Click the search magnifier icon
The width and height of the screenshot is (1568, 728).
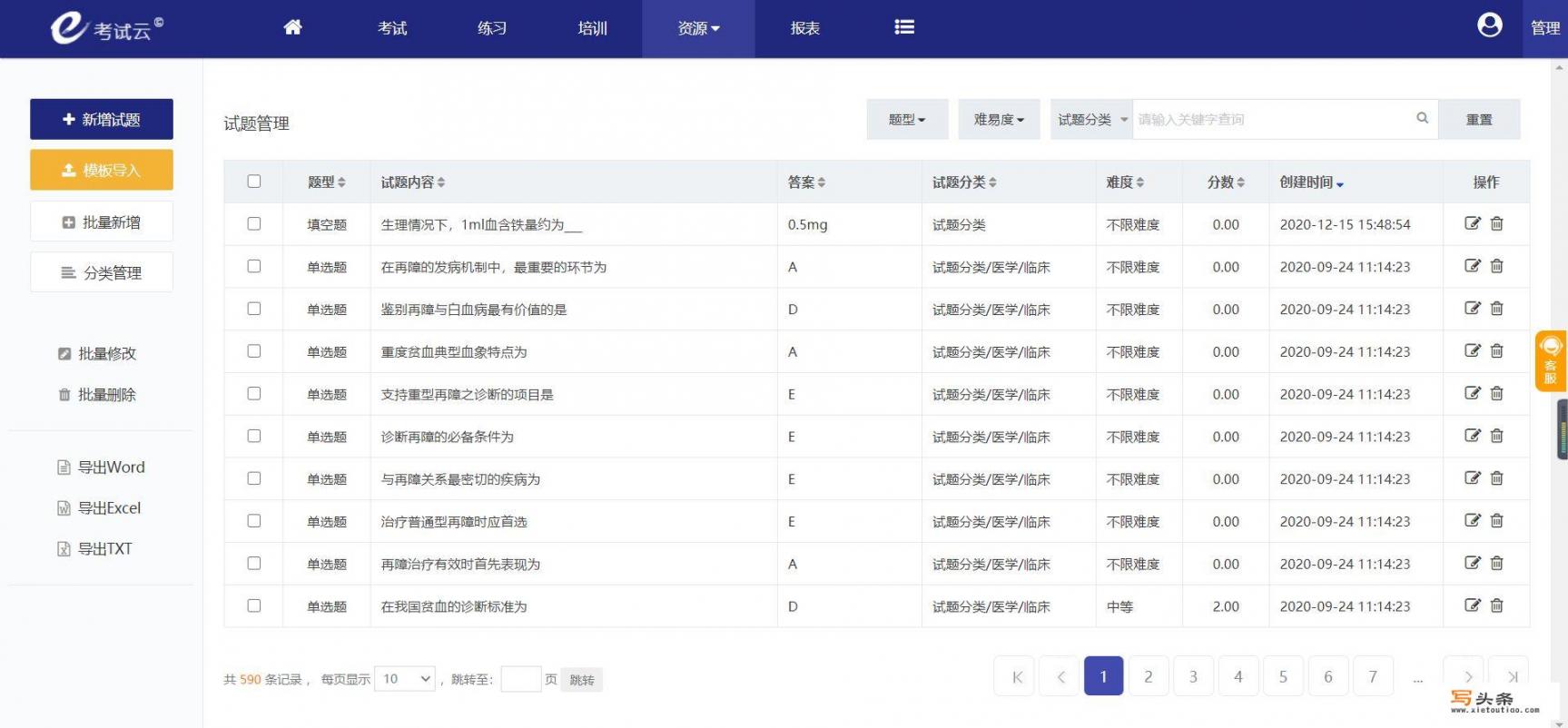click(x=1422, y=118)
